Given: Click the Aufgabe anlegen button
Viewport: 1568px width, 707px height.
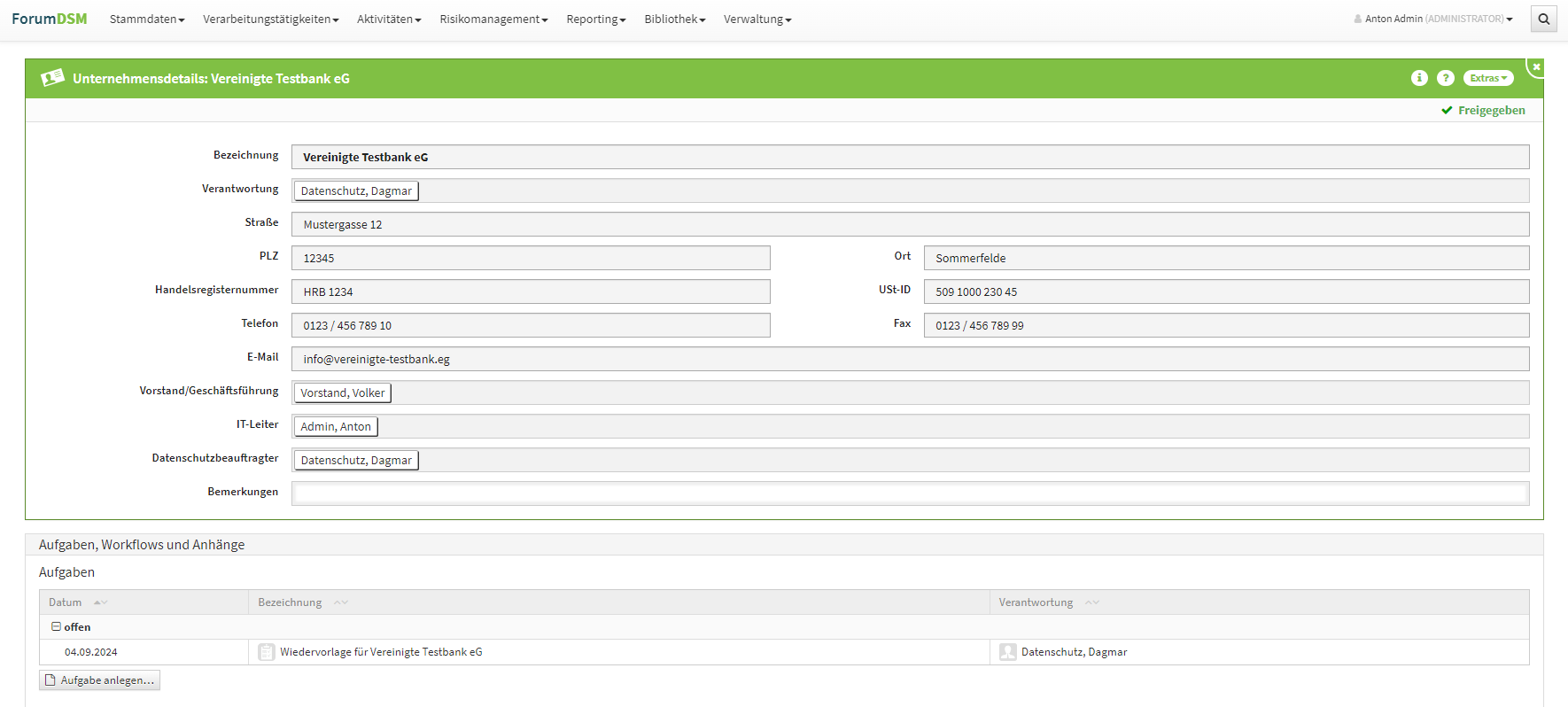Looking at the screenshot, I should tap(100, 680).
